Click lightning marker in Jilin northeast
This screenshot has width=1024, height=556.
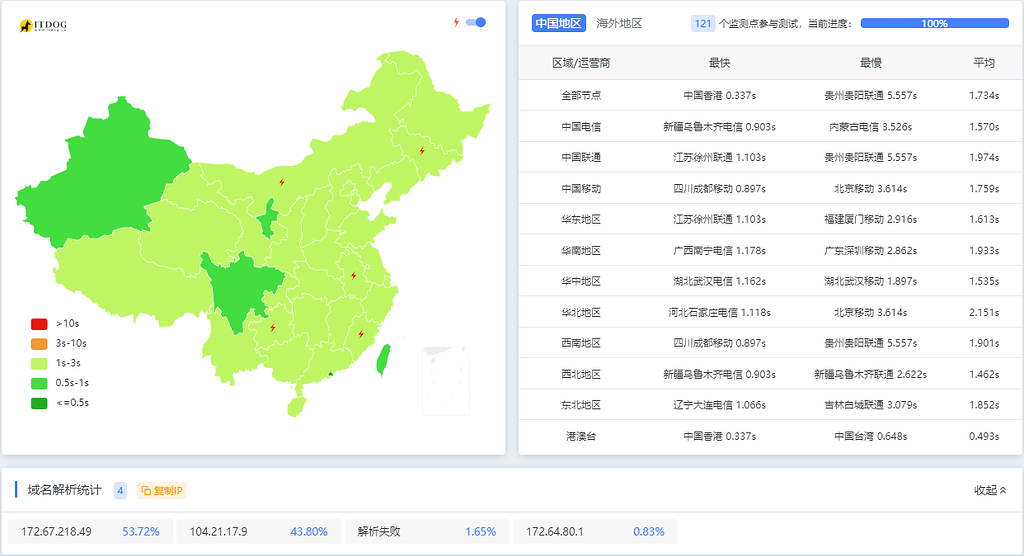pyautogui.click(x=423, y=151)
